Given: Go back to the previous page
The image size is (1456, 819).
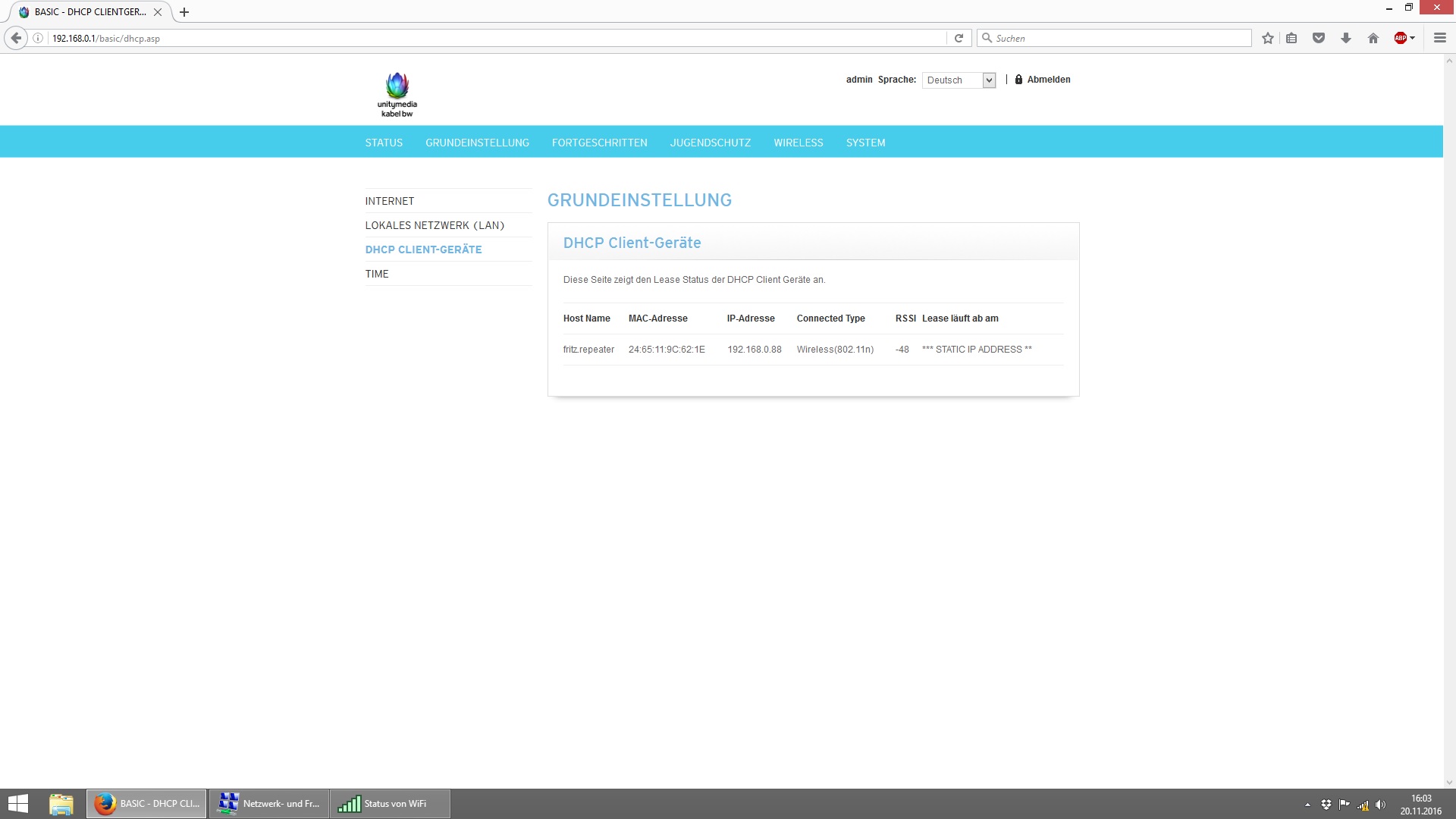Looking at the screenshot, I should coord(16,38).
